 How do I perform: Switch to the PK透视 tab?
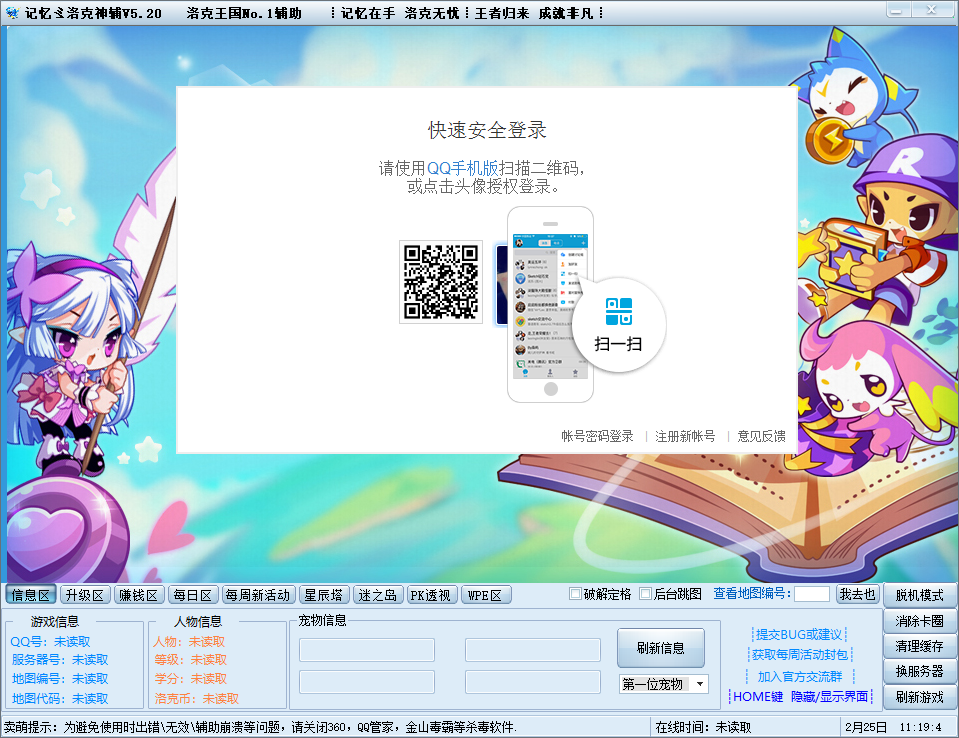431,594
